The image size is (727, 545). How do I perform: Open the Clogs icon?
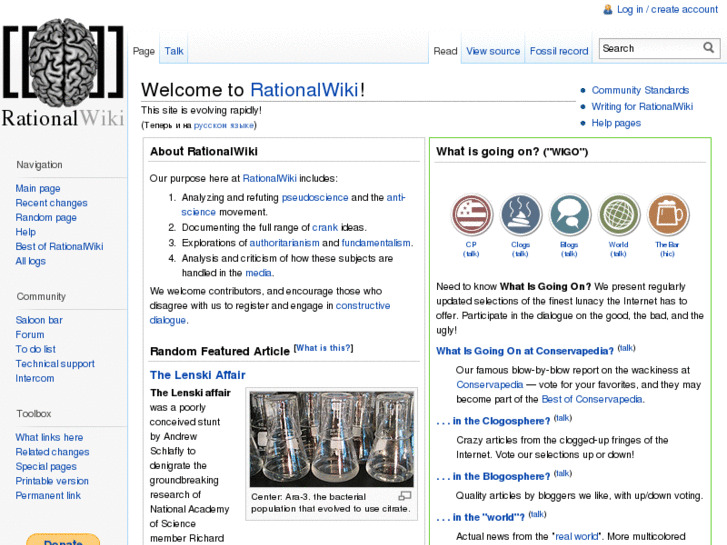point(520,215)
